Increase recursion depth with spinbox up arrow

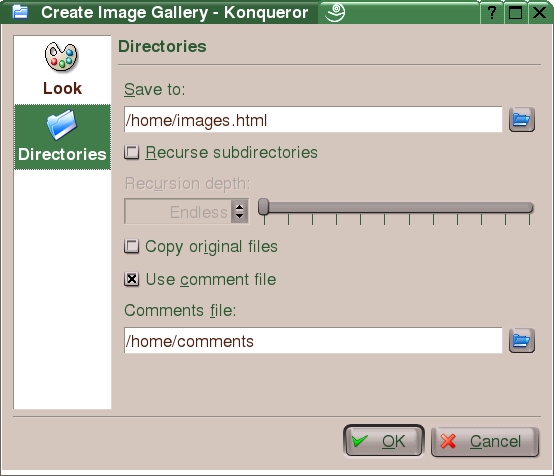pos(240,207)
